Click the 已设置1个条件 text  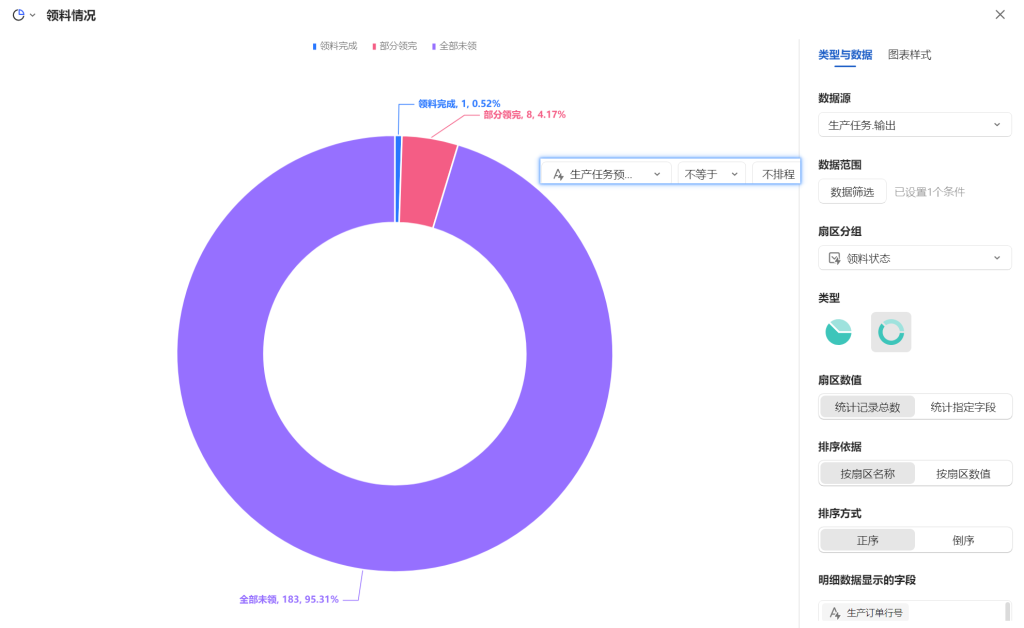(x=929, y=192)
